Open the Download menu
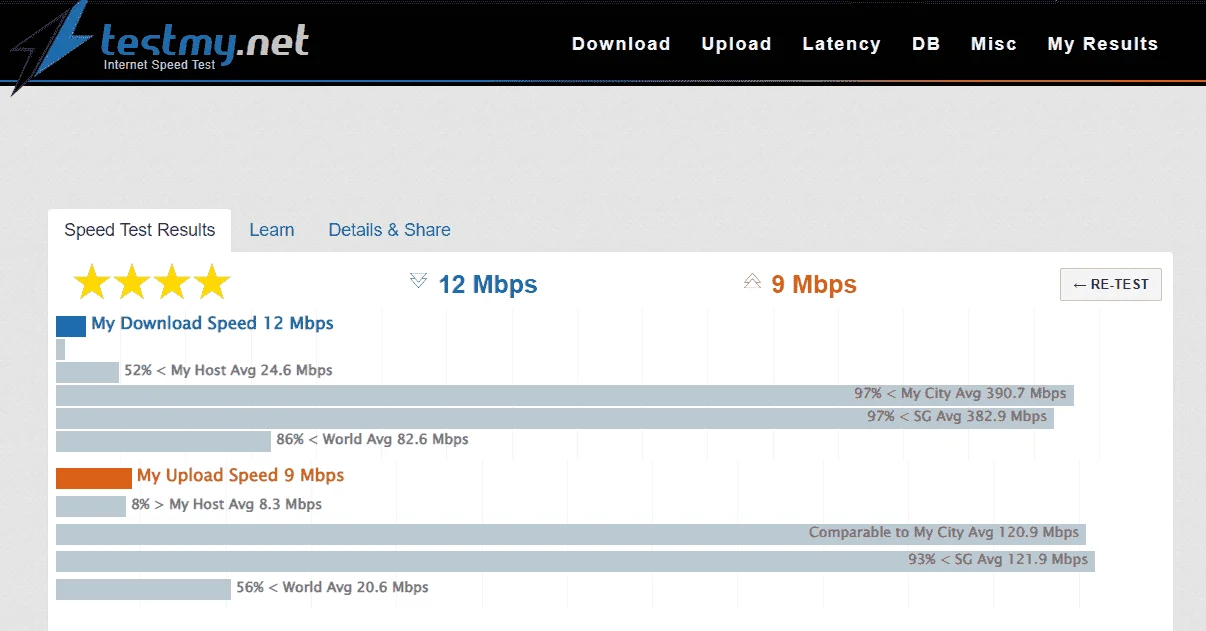Screen dimensions: 1206x631 [621, 44]
